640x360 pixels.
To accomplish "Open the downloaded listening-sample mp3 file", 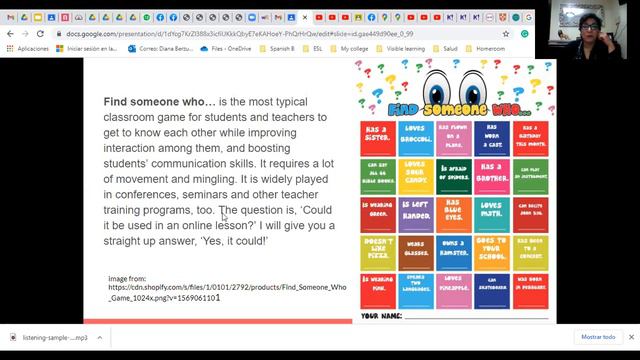I will pos(49,338).
